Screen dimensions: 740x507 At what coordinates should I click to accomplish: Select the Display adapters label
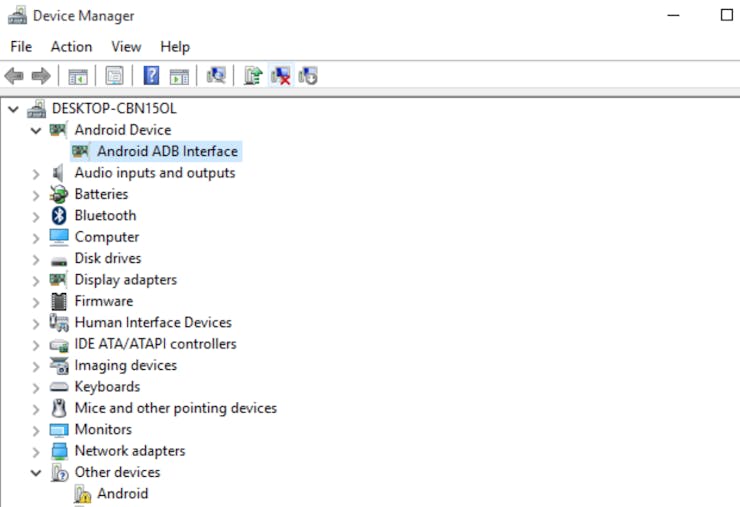(x=126, y=279)
